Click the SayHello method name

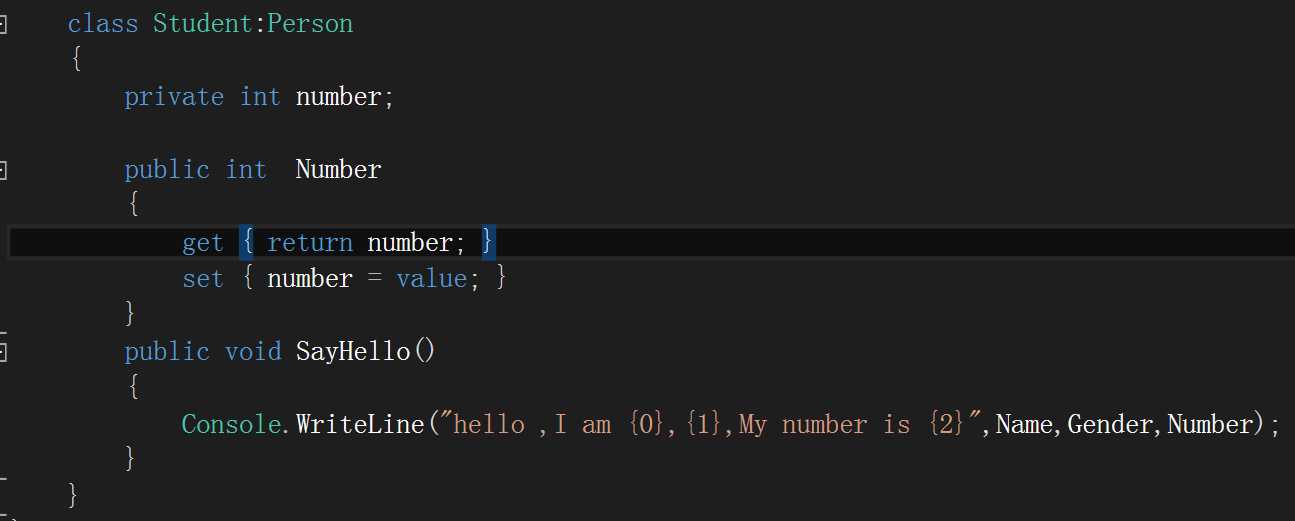point(353,352)
